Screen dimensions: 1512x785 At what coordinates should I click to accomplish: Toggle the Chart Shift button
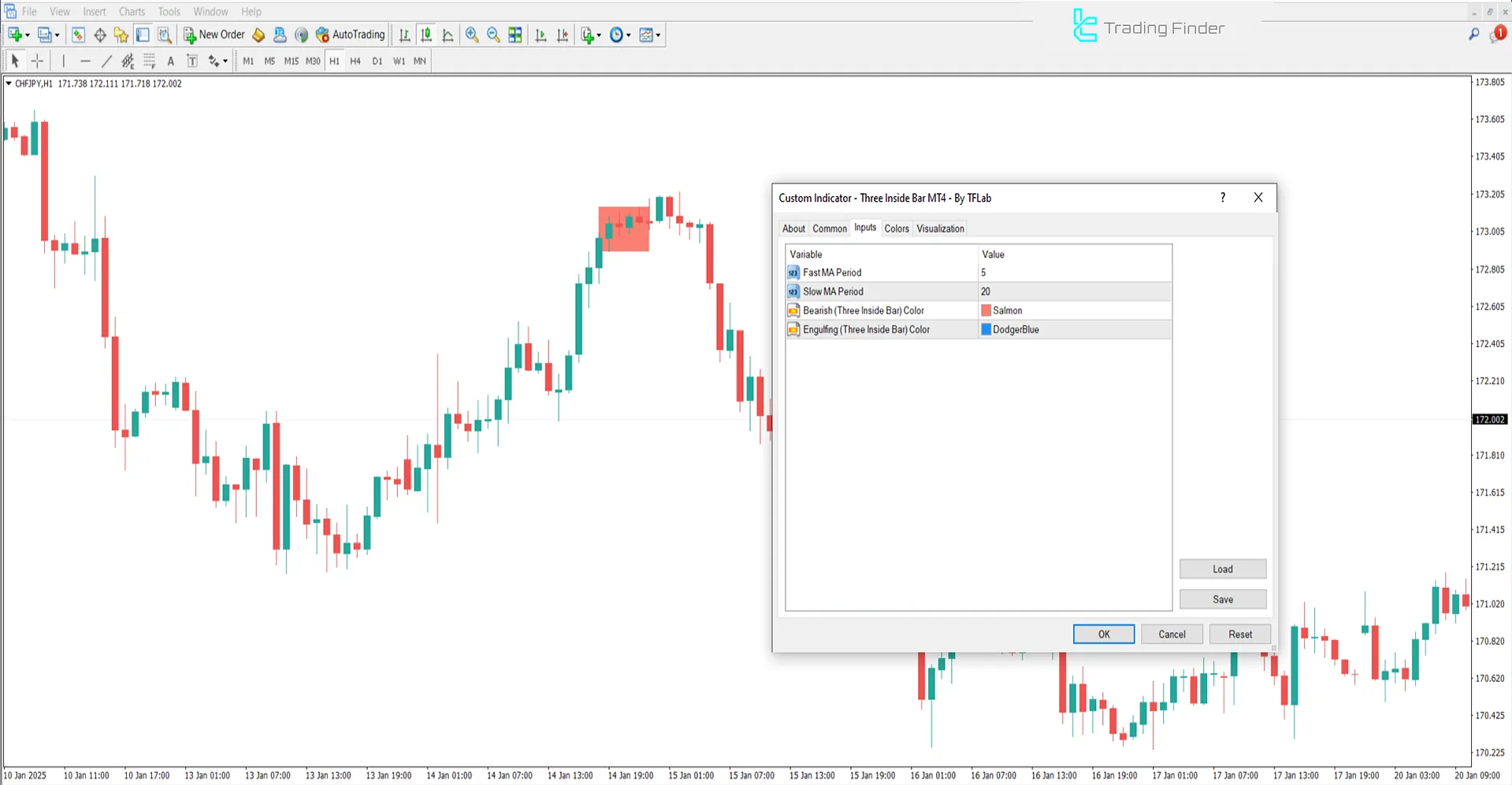(x=562, y=35)
